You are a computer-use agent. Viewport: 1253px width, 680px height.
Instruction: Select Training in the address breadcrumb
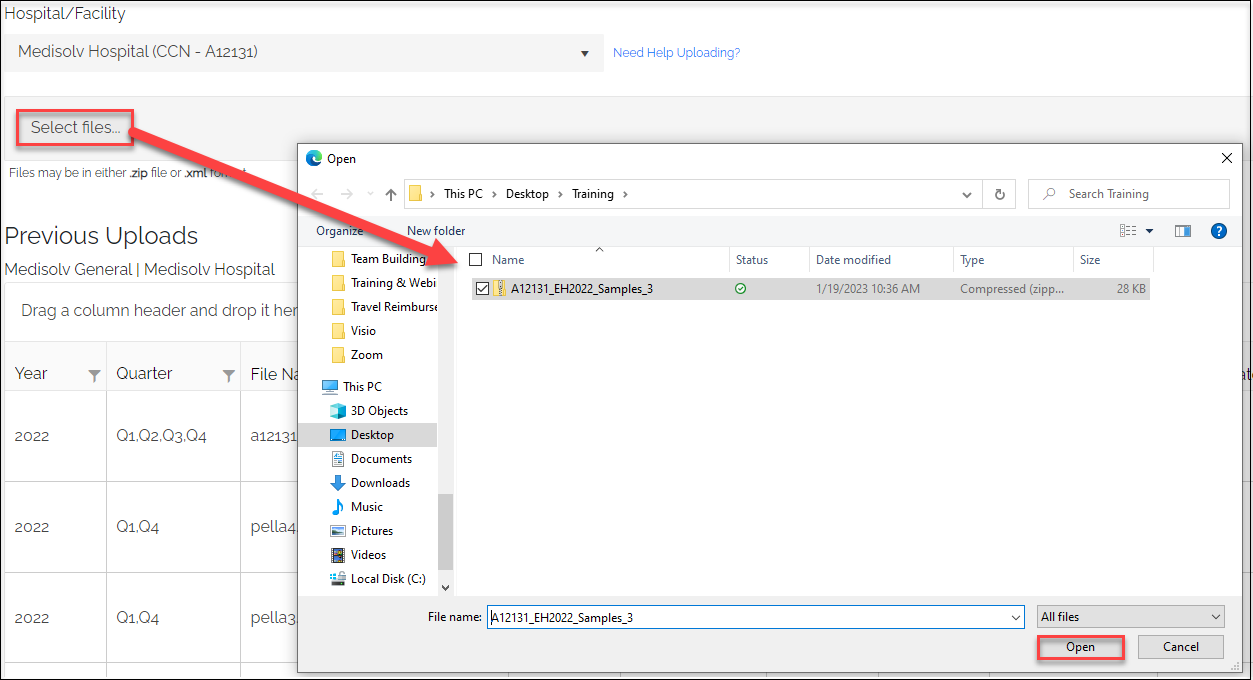593,194
